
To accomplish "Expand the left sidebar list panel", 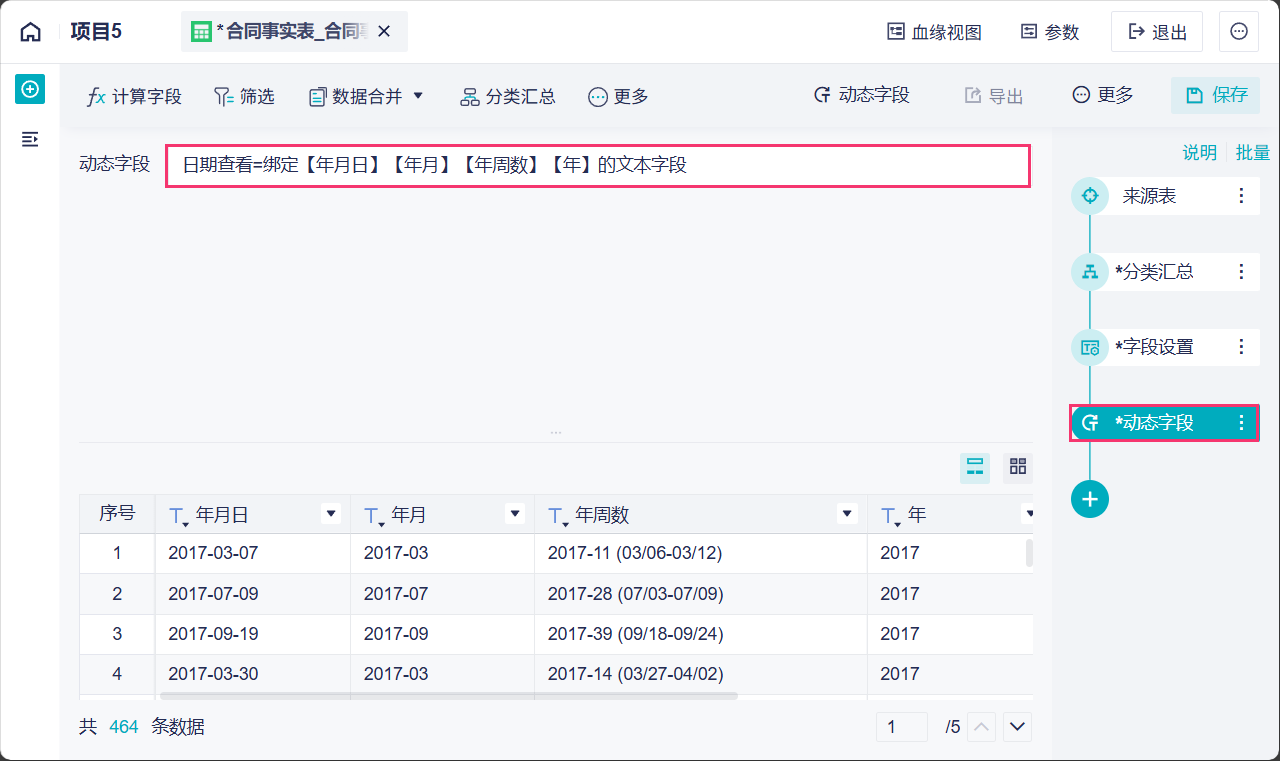I will [x=30, y=139].
